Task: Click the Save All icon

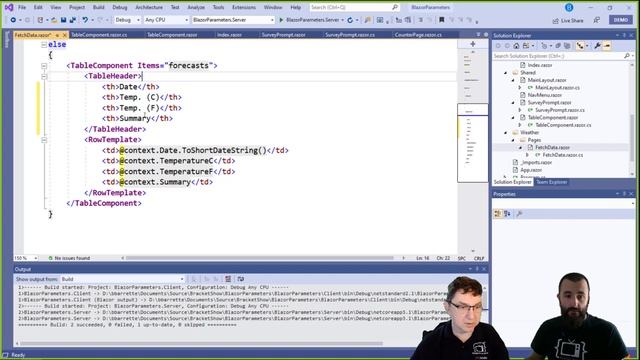Action: (x=72, y=20)
